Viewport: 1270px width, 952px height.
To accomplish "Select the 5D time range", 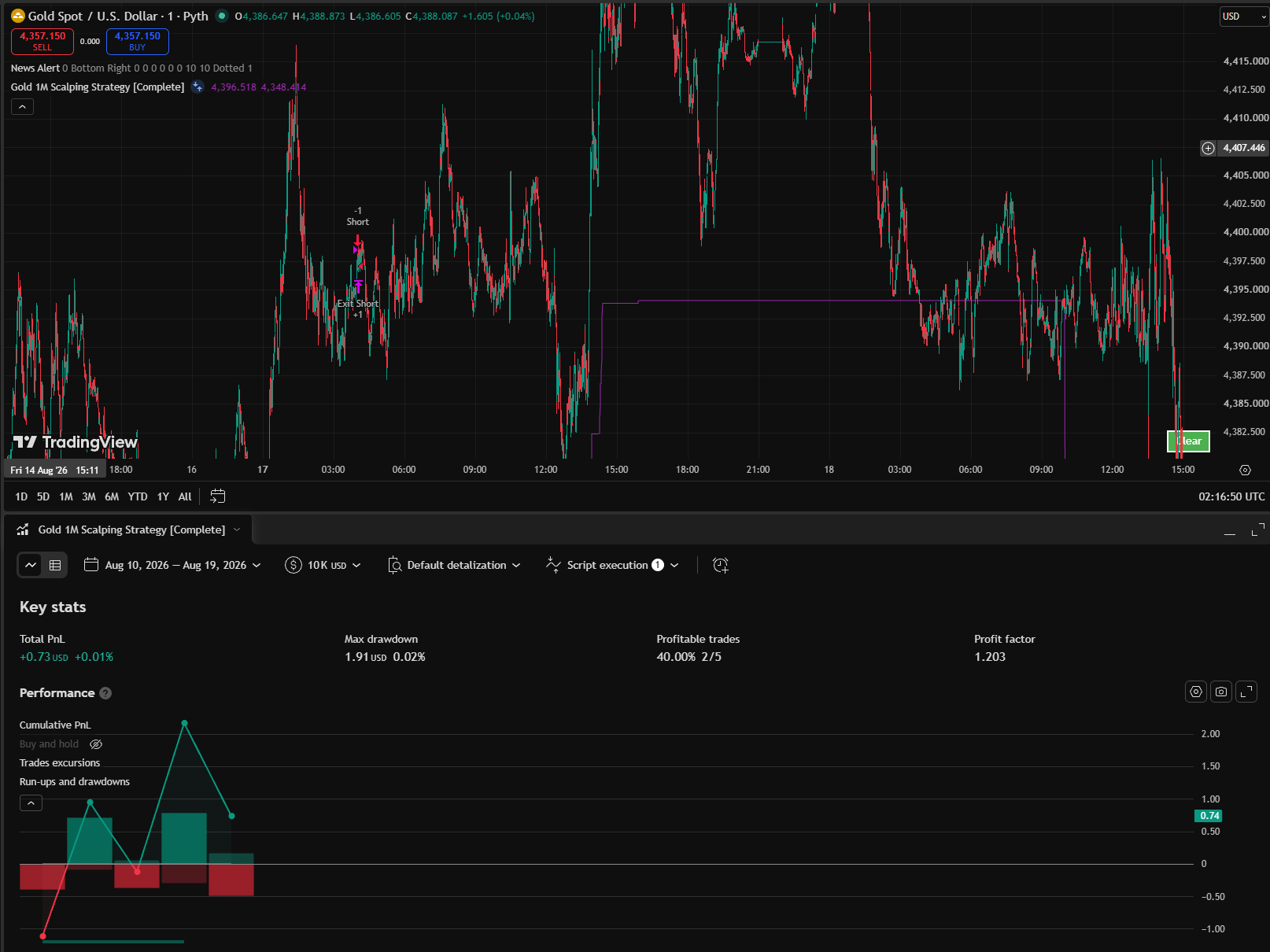I will [43, 496].
